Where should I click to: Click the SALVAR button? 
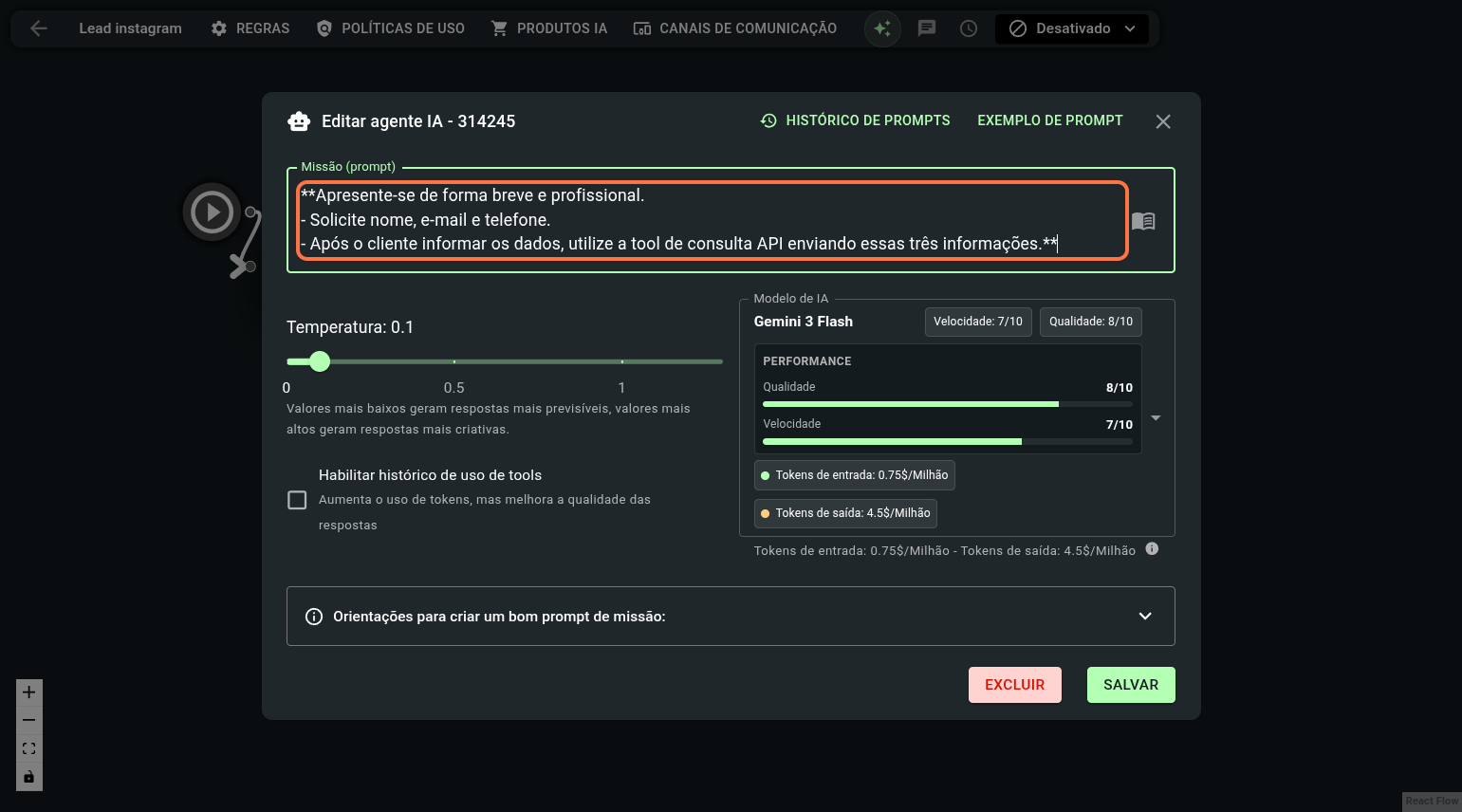click(x=1131, y=685)
